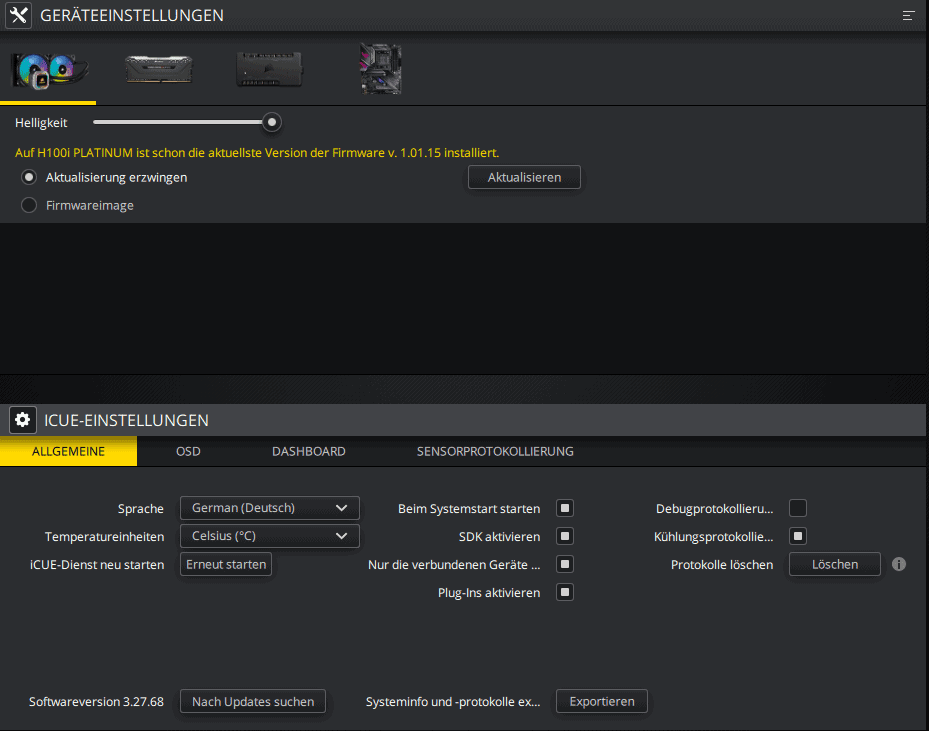
Task: Select the Commander controller device thumbnail
Action: 270,69
